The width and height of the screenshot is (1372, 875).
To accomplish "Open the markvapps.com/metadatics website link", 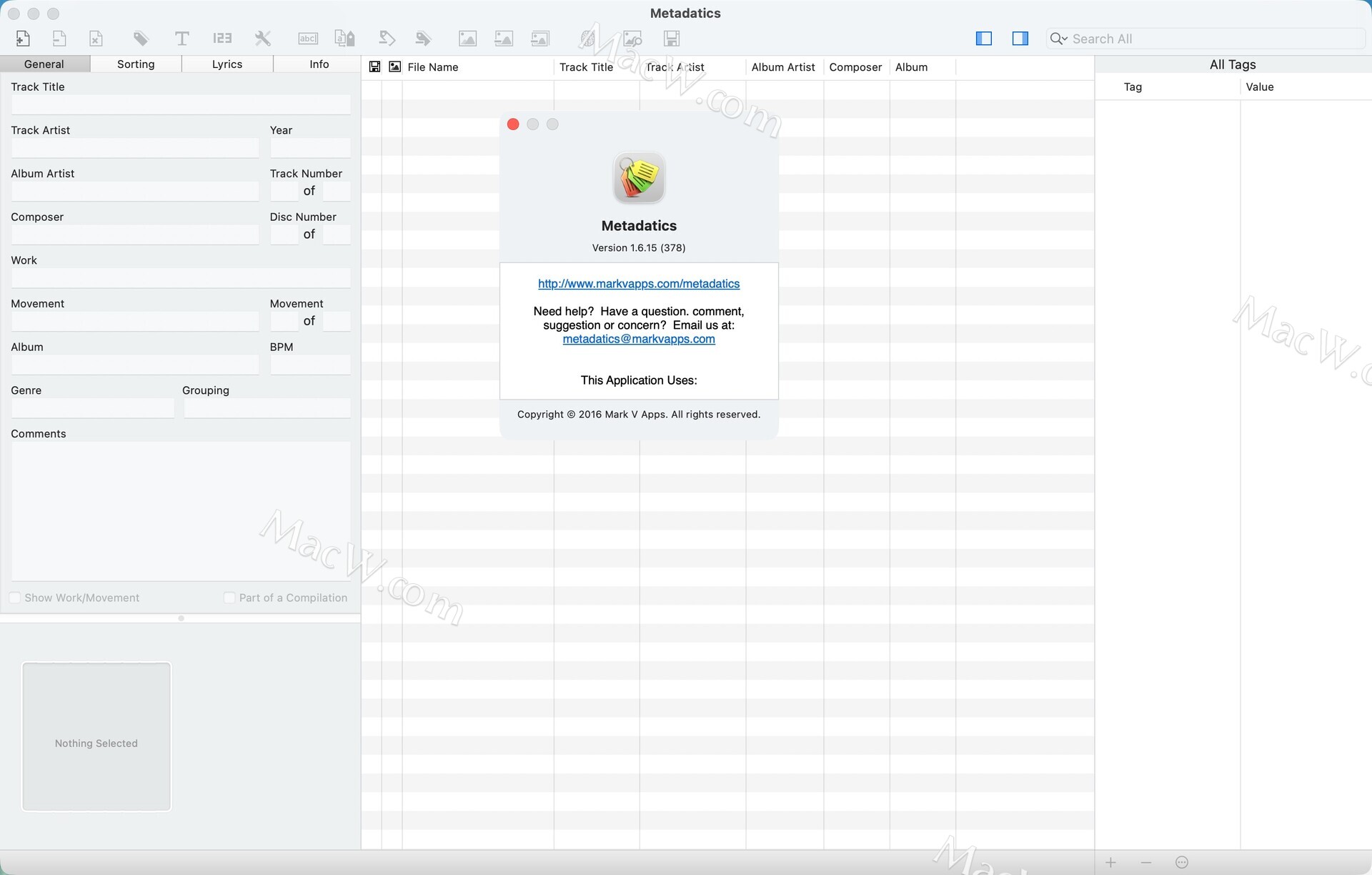I will click(x=638, y=284).
